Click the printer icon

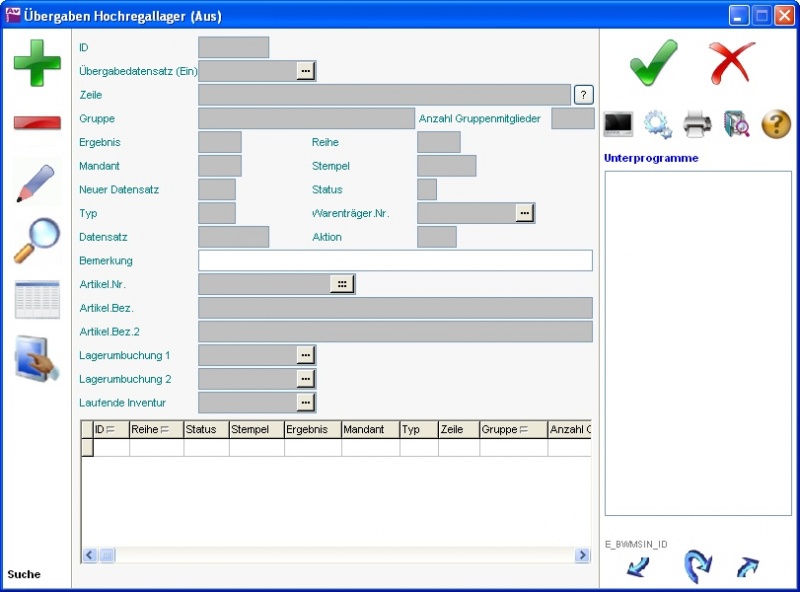click(x=697, y=124)
